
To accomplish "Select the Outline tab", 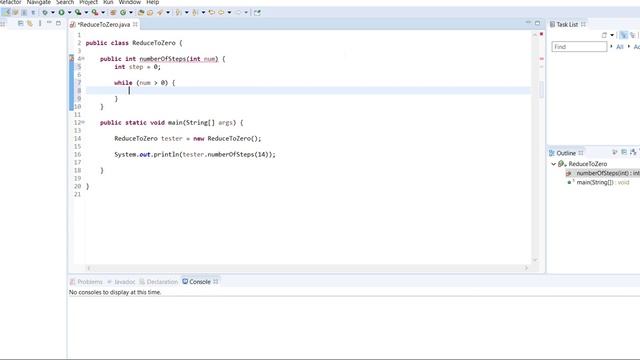I will point(566,153).
